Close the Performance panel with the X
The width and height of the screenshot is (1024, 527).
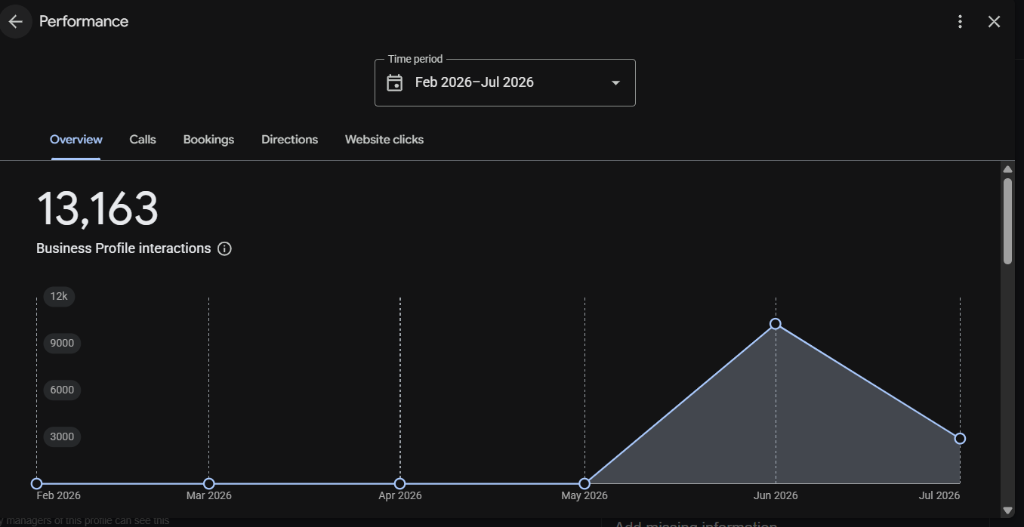coord(994,22)
